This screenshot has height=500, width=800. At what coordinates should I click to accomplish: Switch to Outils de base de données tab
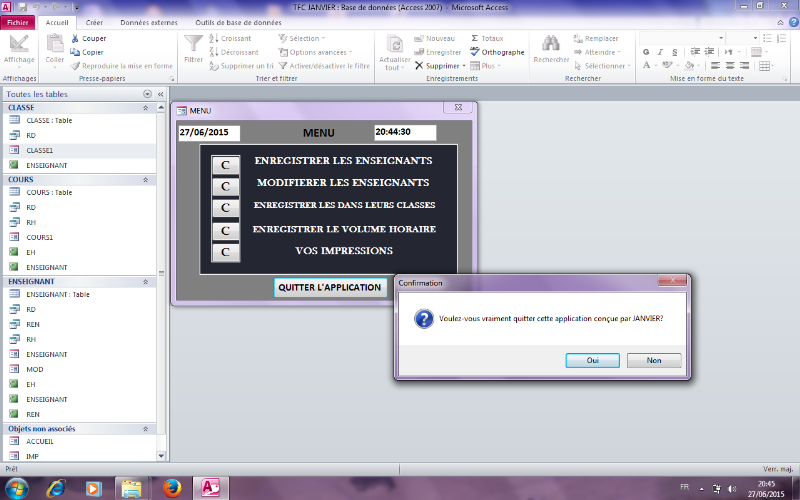238,22
